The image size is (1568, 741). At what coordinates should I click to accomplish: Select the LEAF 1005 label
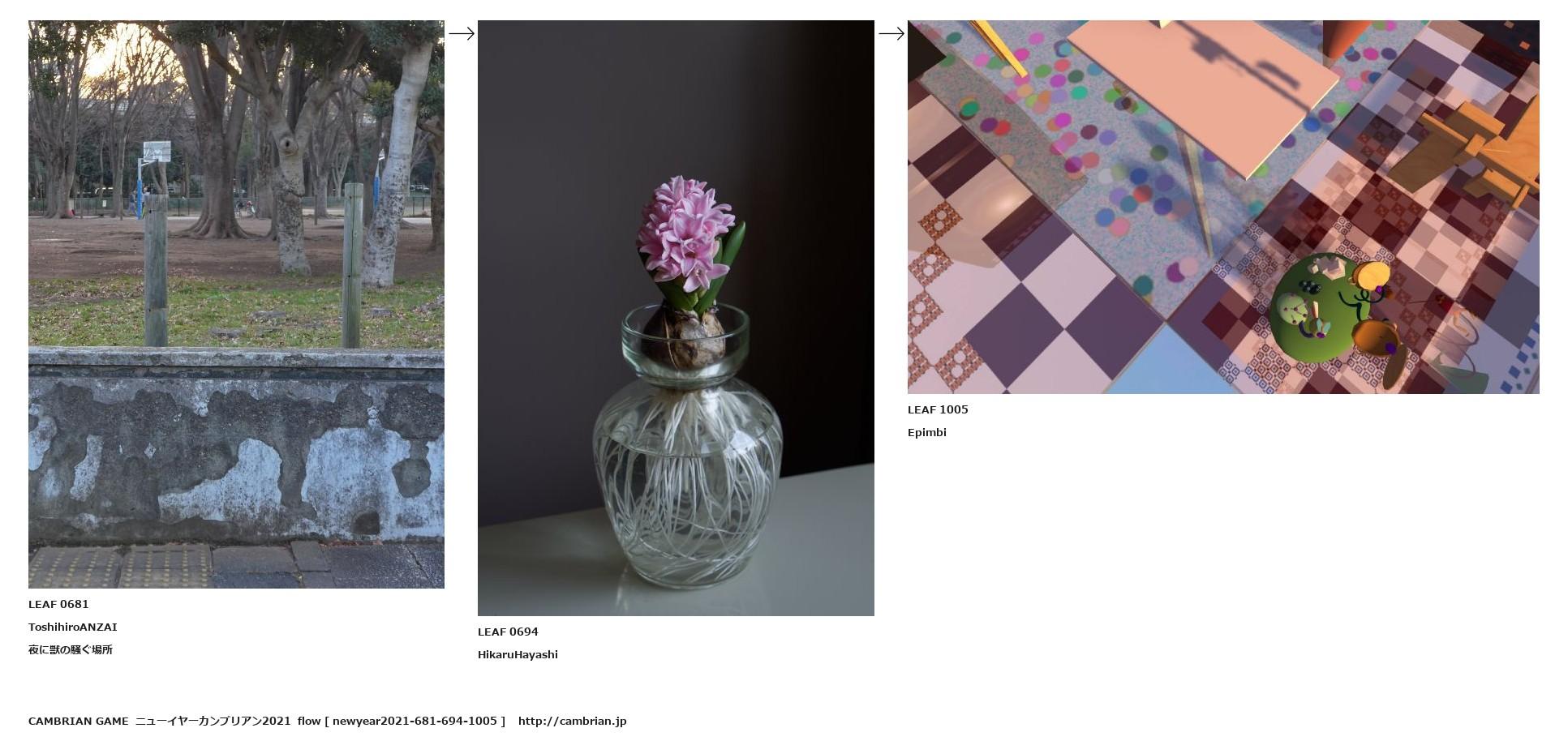coord(938,409)
